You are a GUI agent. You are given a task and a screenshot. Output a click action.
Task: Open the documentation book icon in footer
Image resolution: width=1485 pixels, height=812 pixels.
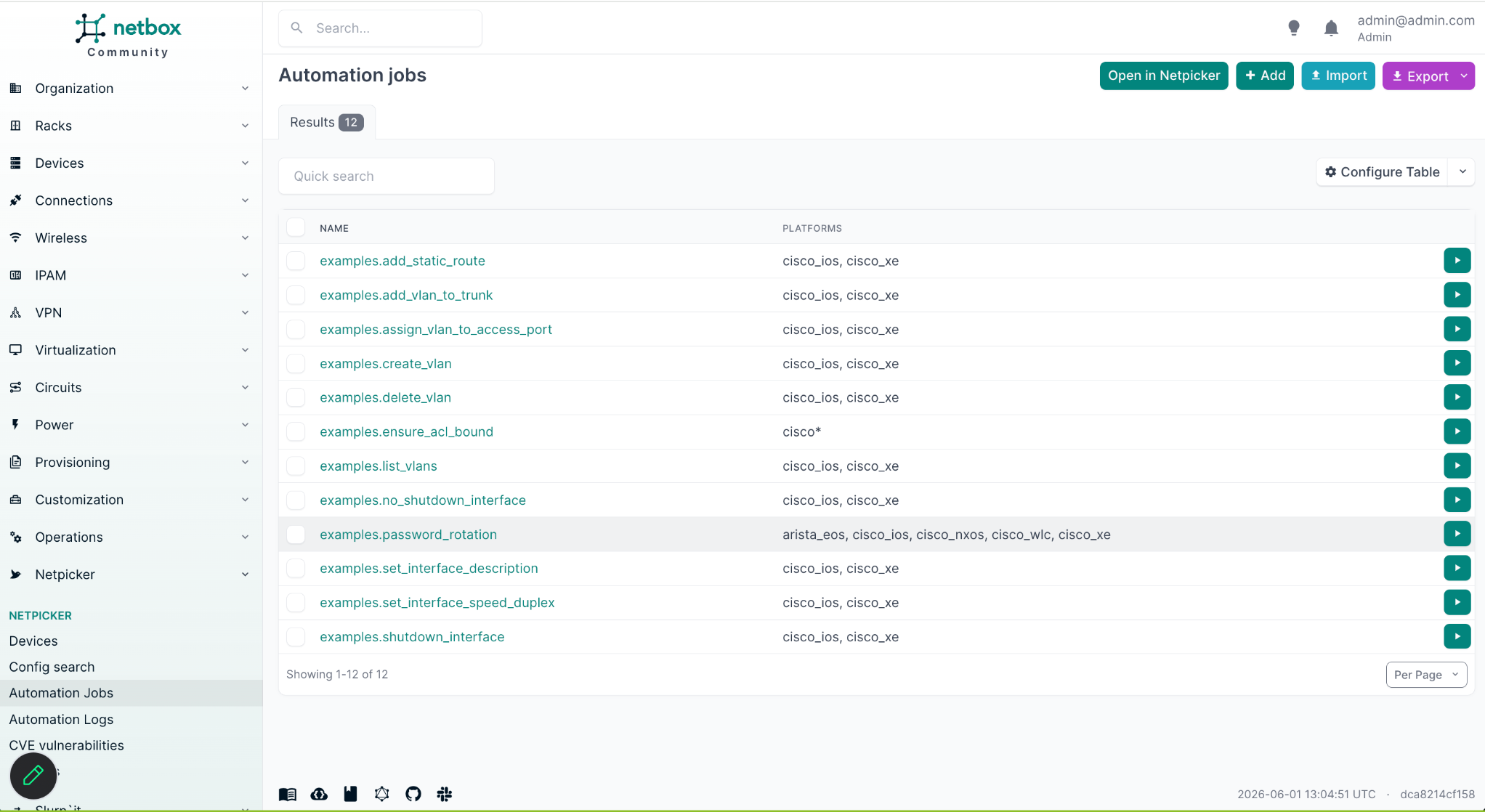(x=288, y=794)
